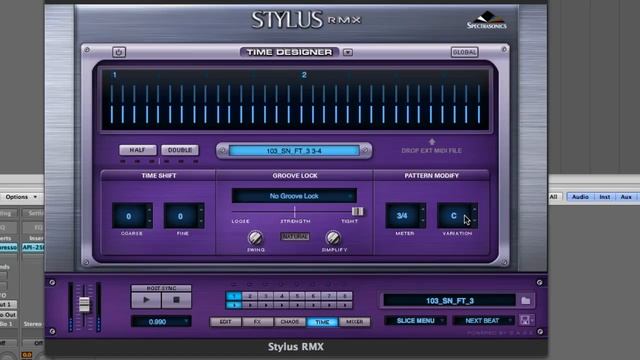Click the master volume fader handle
Viewport: 640px width, 360px height.
click(x=84, y=304)
